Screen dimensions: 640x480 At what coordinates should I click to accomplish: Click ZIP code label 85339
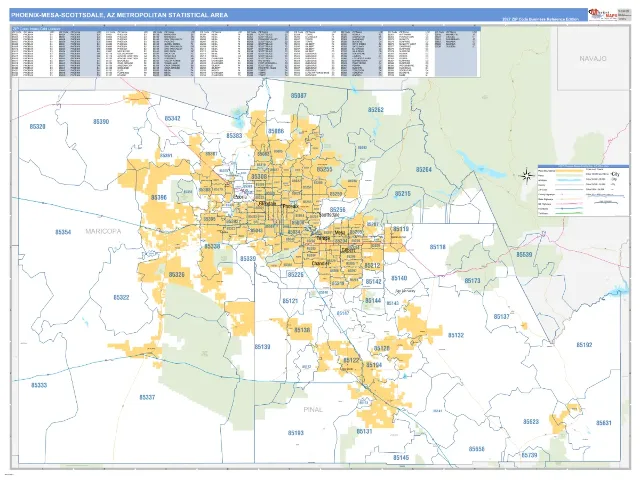[x=248, y=259]
